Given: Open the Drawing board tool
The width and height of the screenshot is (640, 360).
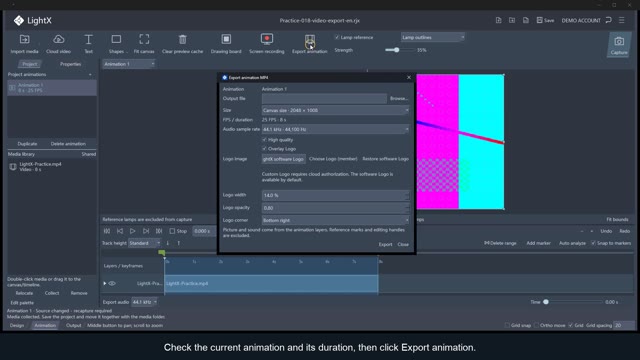Looking at the screenshot, I should [x=226, y=39].
